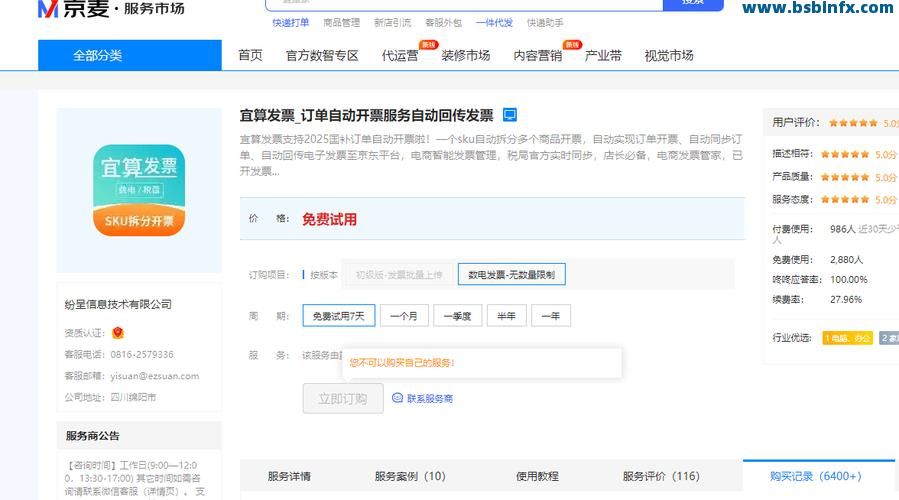This screenshot has width=899, height=500.
Task: Click the 免费使用 count 2,880人
Action: coord(846,260)
